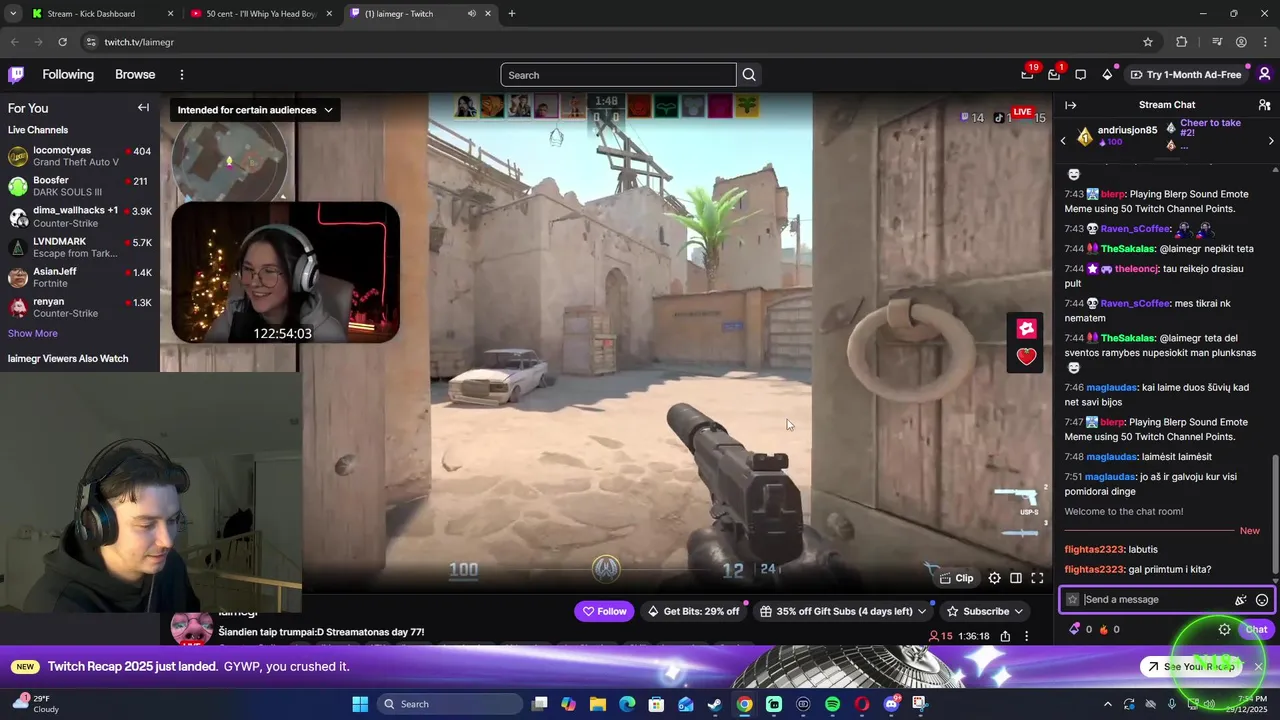The width and height of the screenshot is (1280, 720).
Task: Bookmark this page star icon
Action: point(1148,42)
